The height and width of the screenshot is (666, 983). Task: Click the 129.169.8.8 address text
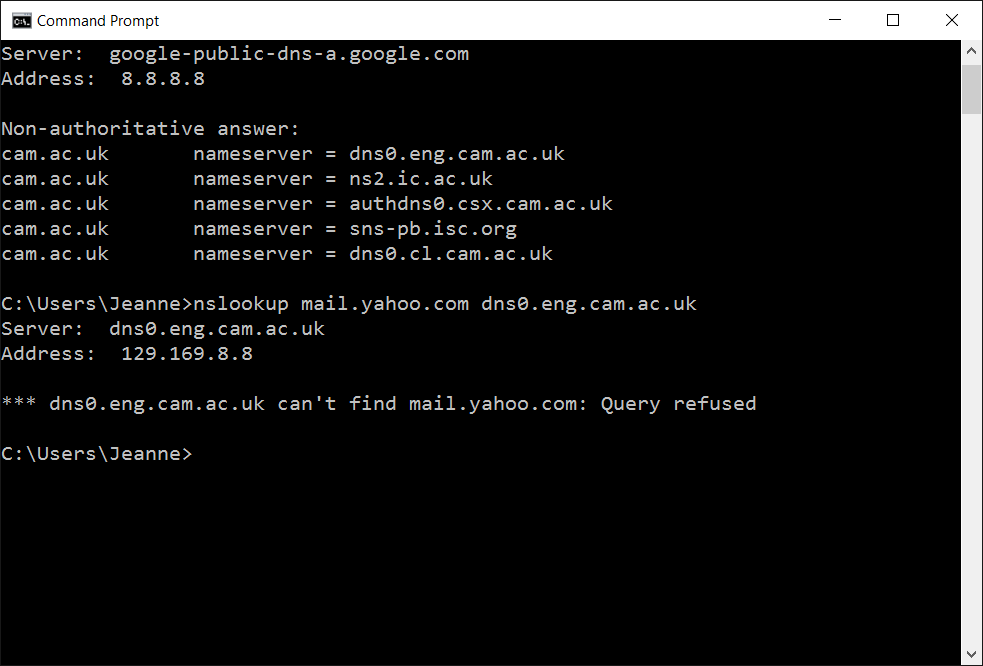pos(187,354)
